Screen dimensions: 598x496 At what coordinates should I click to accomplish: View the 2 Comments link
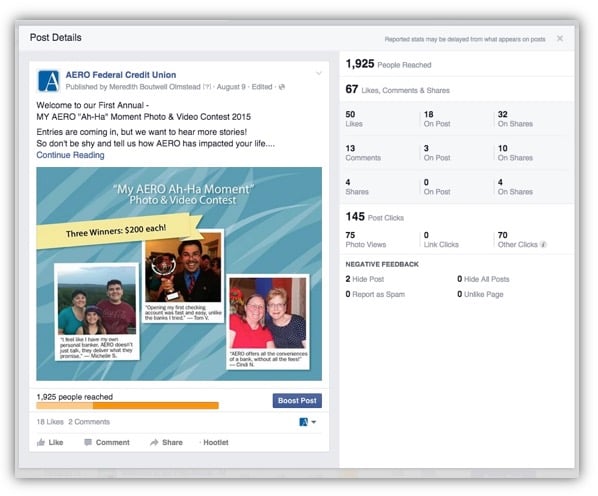pos(89,422)
